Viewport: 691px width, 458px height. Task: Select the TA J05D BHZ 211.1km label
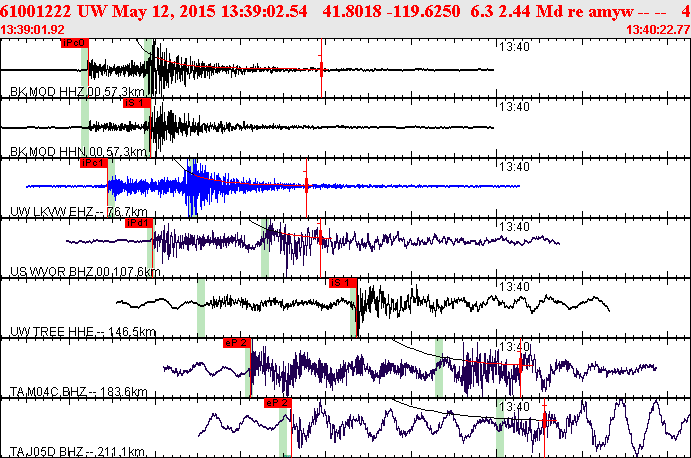[78, 451]
